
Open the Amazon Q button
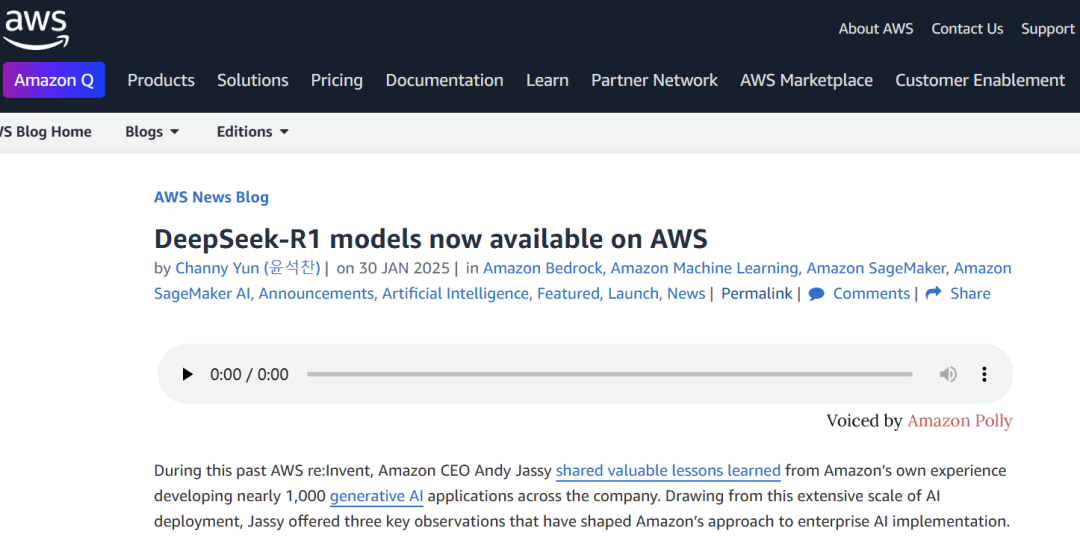pos(54,80)
